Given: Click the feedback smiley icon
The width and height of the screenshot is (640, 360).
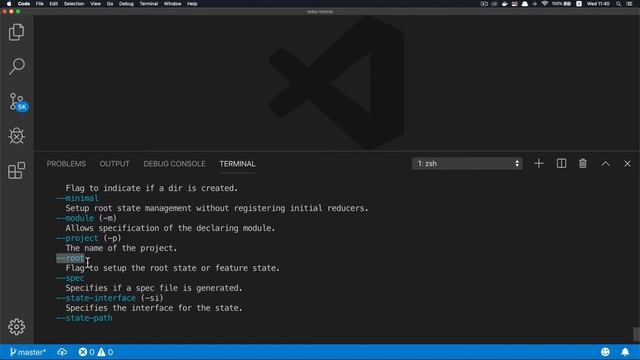Looking at the screenshot, I should 605,352.
